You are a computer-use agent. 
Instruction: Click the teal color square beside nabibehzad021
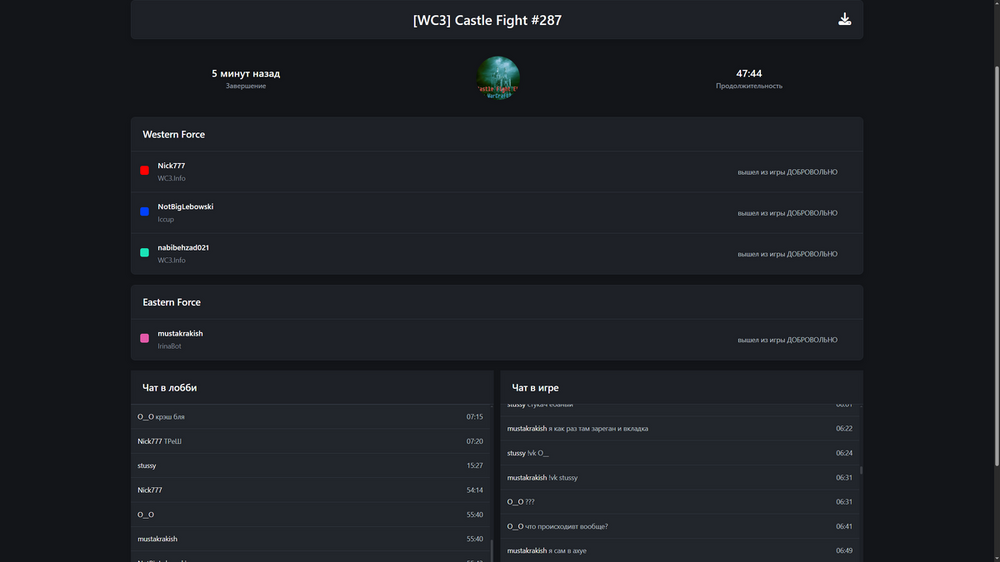(145, 253)
